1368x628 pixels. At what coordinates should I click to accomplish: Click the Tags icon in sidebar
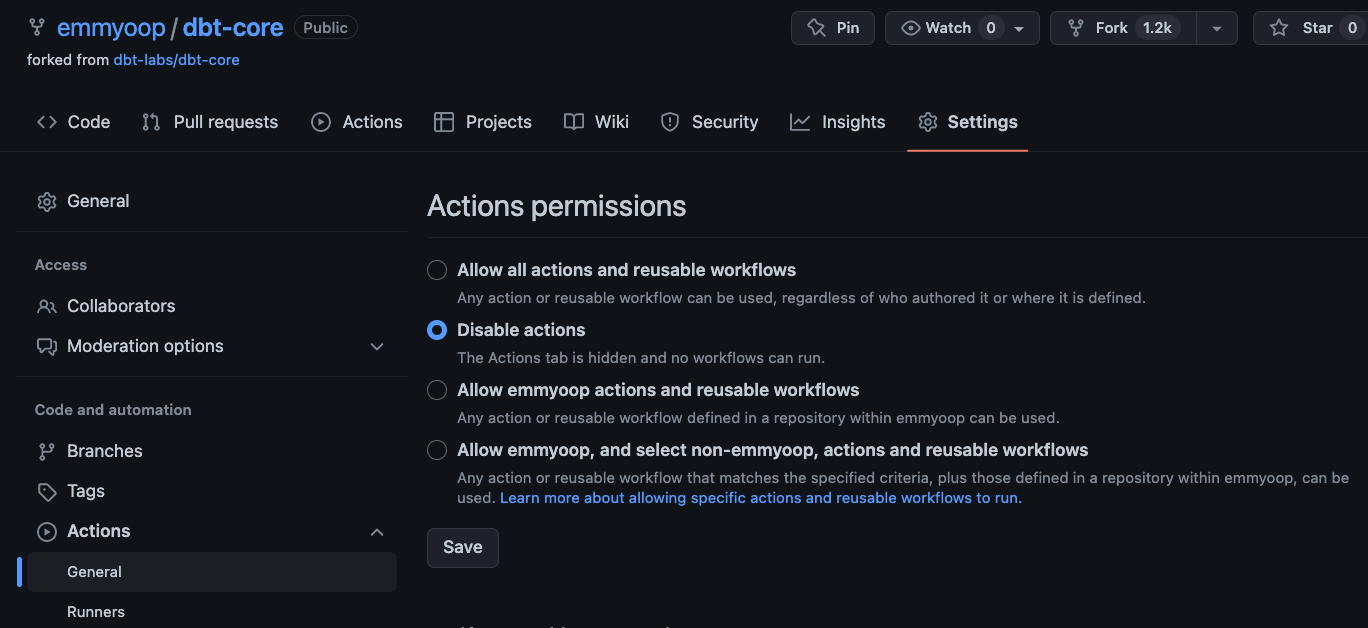47,491
